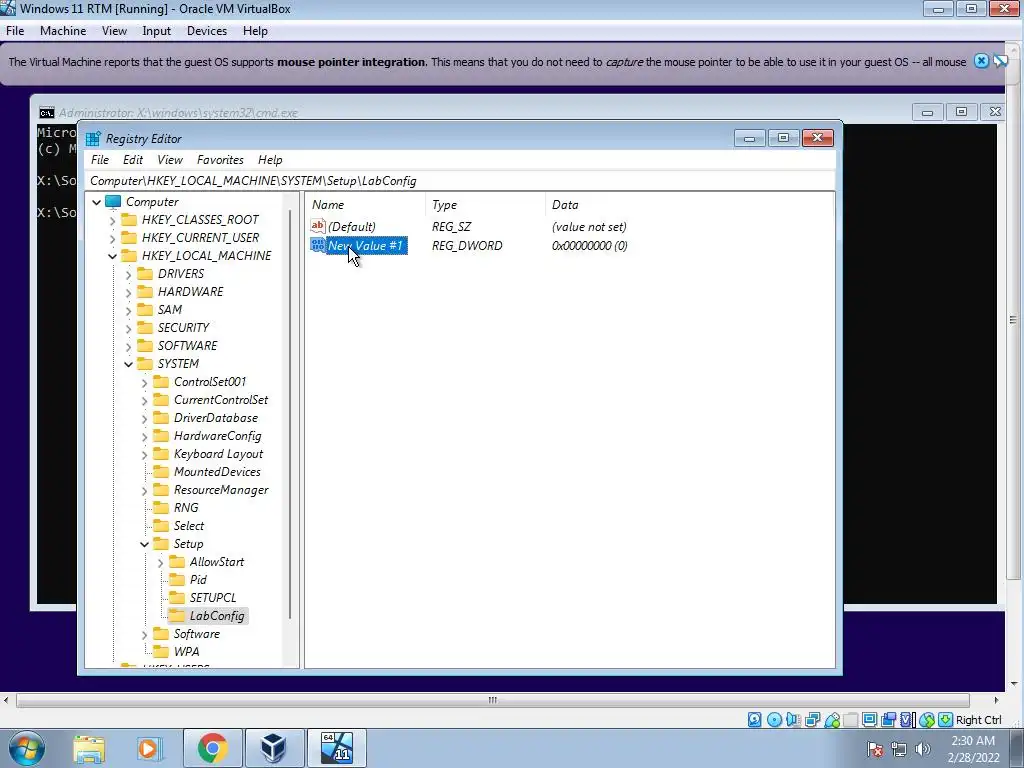Switch to the Windows 11 VM taskbar button
Viewport: 1024px width, 768px height.
tap(336, 748)
